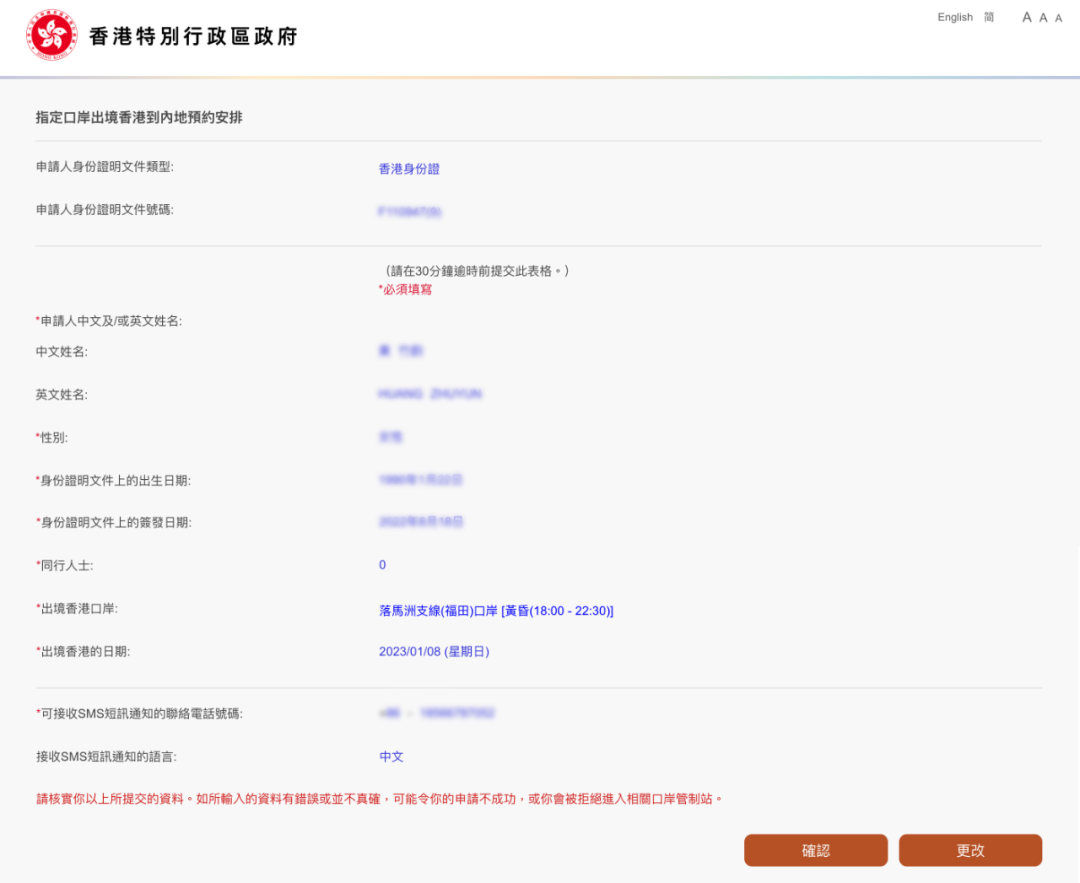Click the 香港特別行政區政府 header title
Viewport: 1080px width, 883px height.
pos(194,37)
